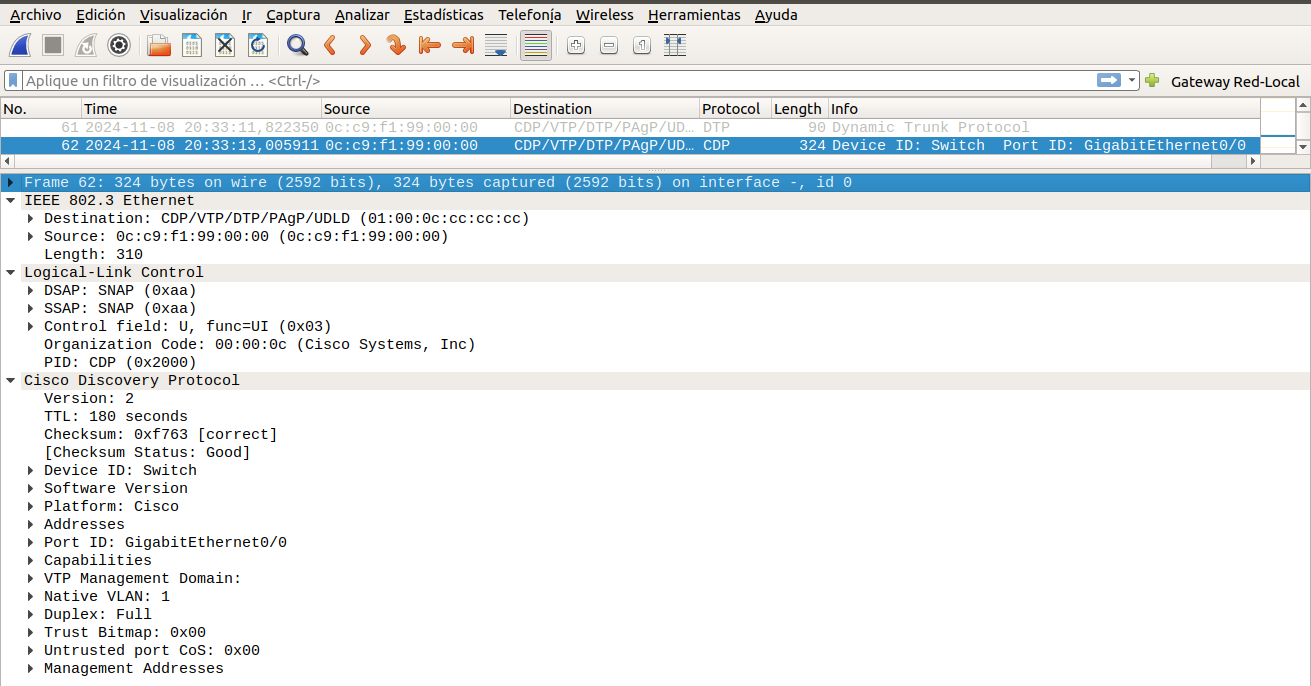Viewport: 1311px width, 686px height.
Task: Open the Analizar menu
Action: click(x=362, y=15)
